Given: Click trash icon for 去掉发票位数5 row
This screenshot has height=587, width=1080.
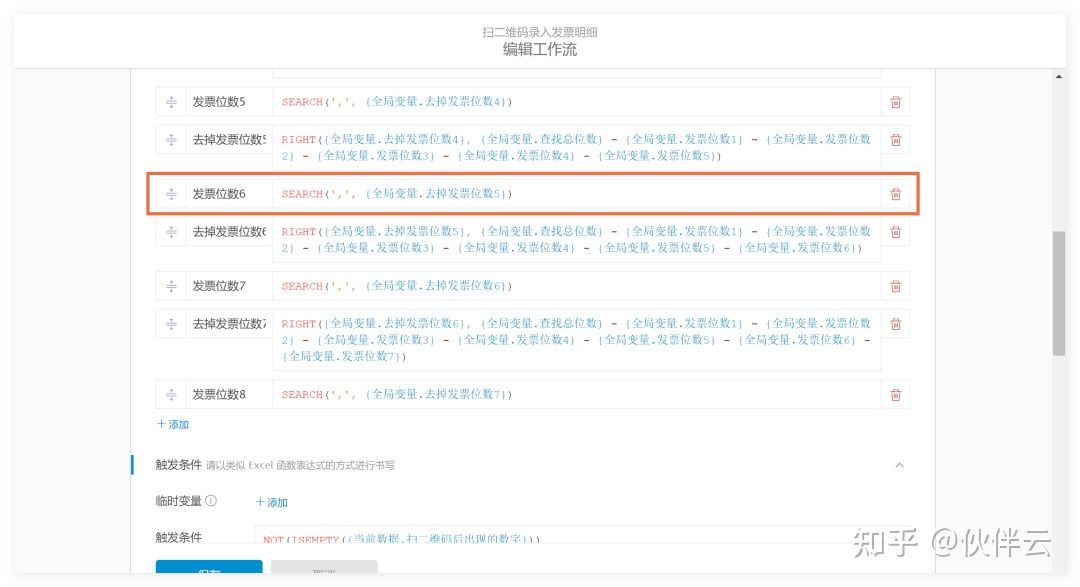Looking at the screenshot, I should pos(895,140).
